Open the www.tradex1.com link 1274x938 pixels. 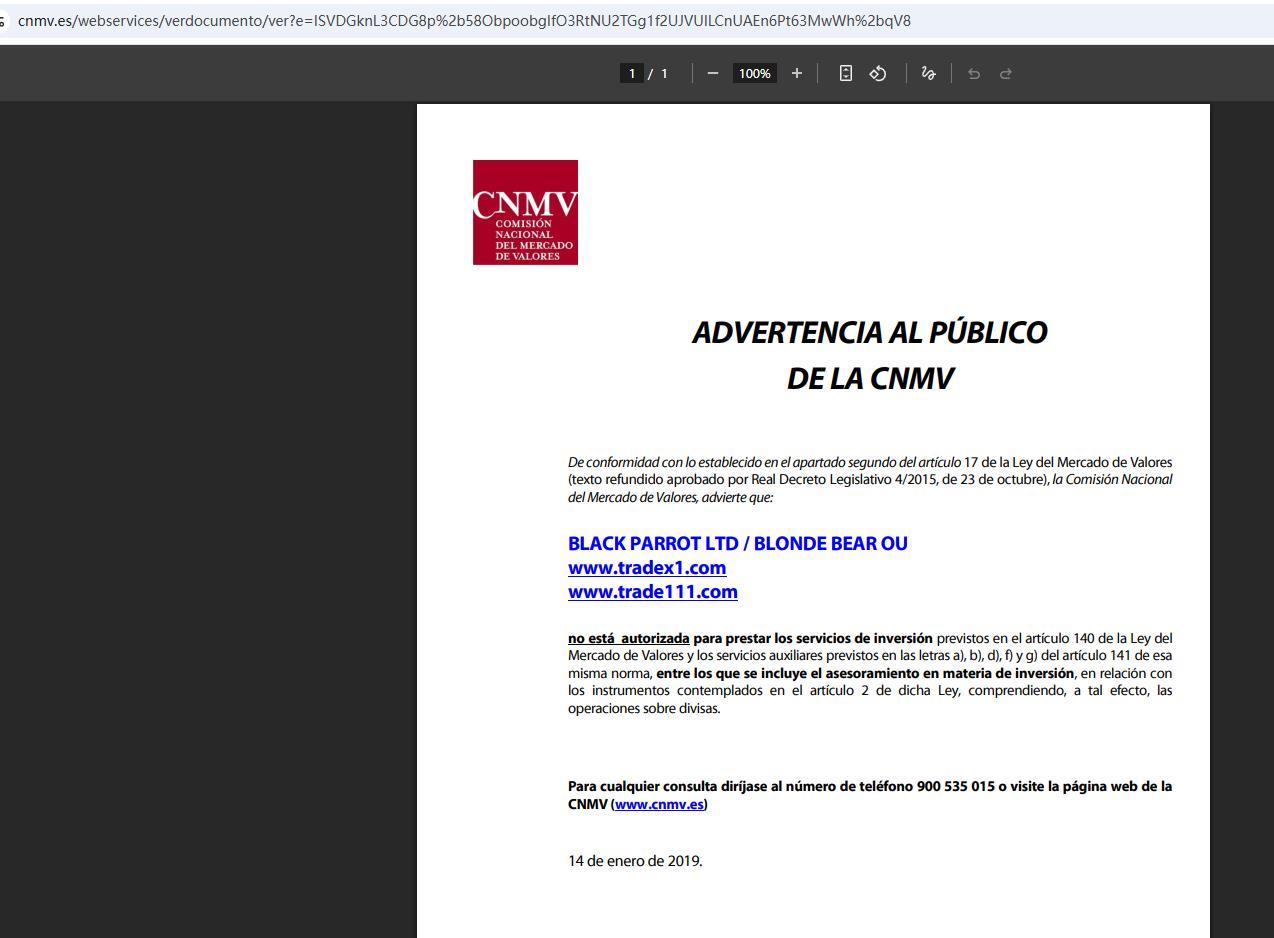[x=647, y=568]
